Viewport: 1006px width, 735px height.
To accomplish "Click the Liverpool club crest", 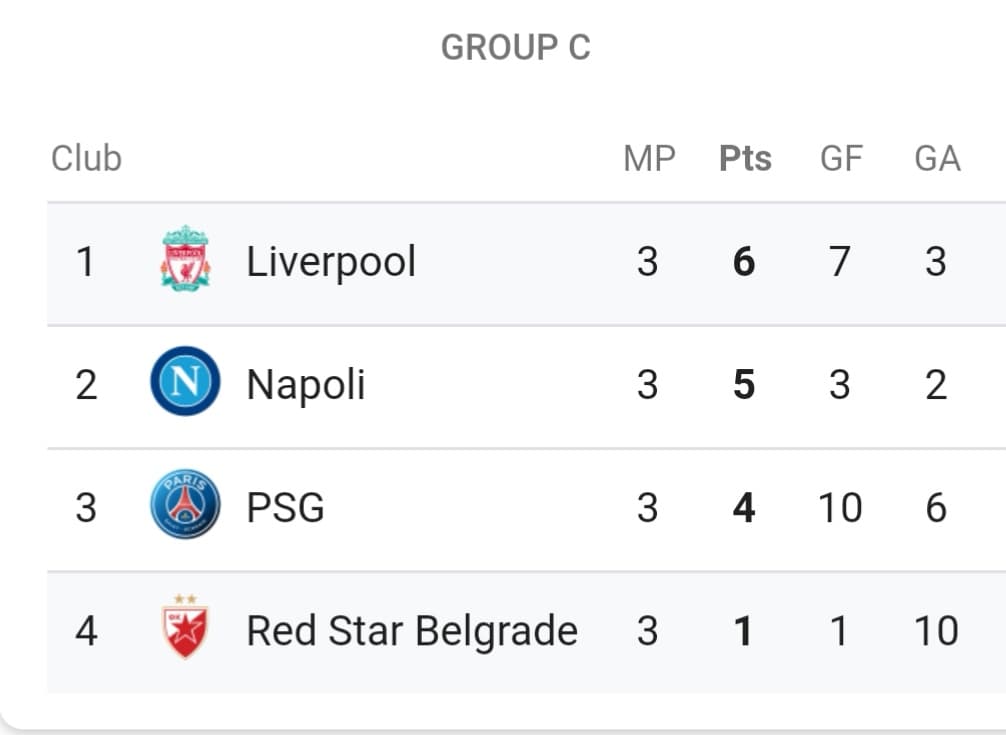I will pyautogui.click(x=185, y=258).
